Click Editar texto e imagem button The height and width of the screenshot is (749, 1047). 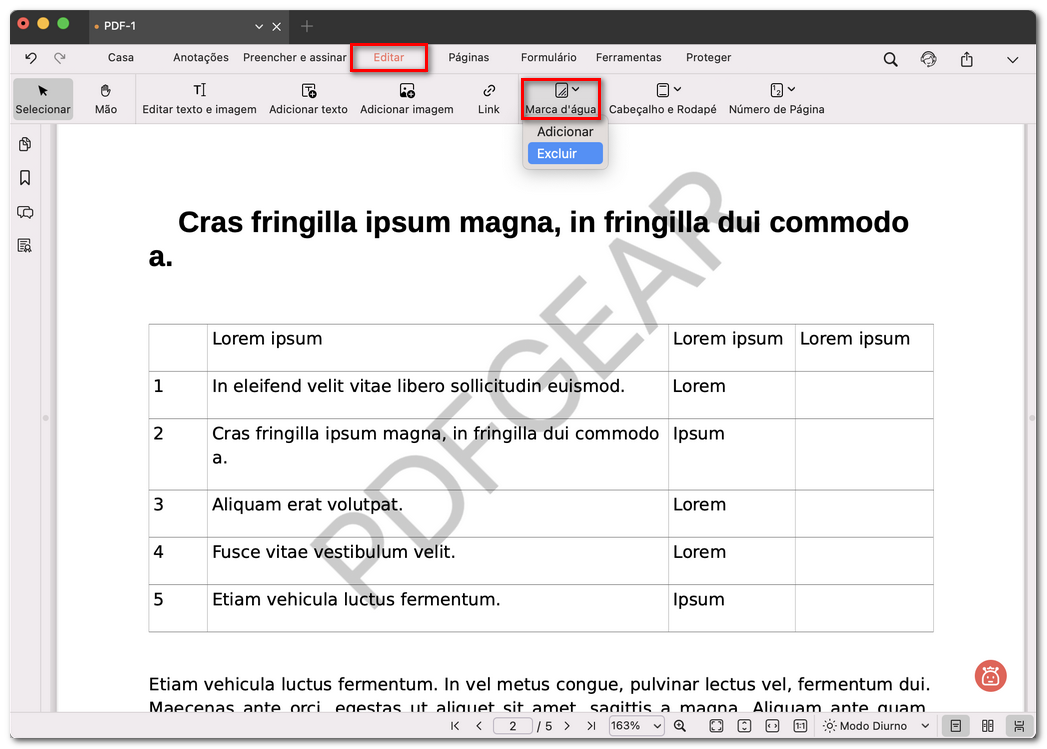[199, 99]
